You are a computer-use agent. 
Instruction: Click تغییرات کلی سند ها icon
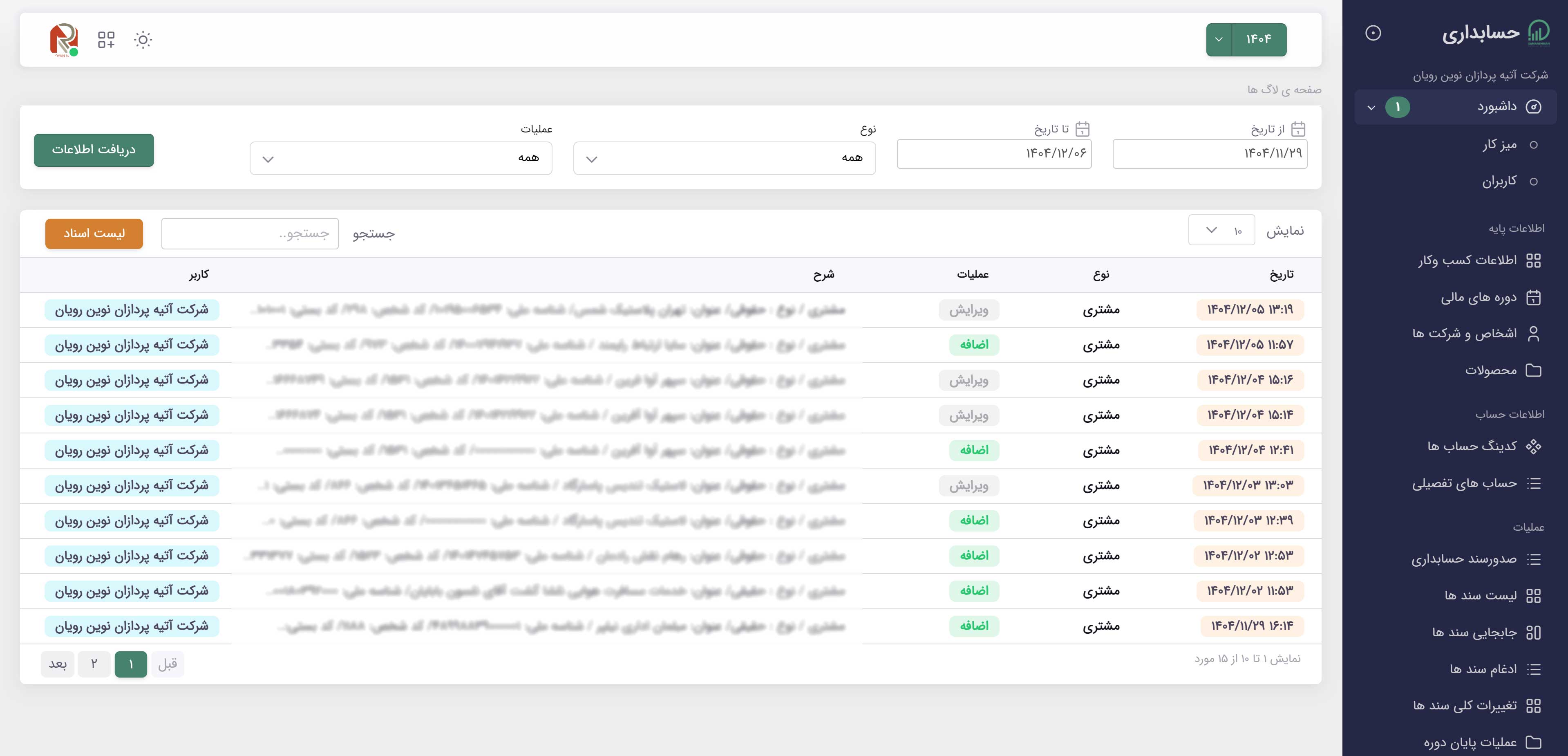[1533, 705]
